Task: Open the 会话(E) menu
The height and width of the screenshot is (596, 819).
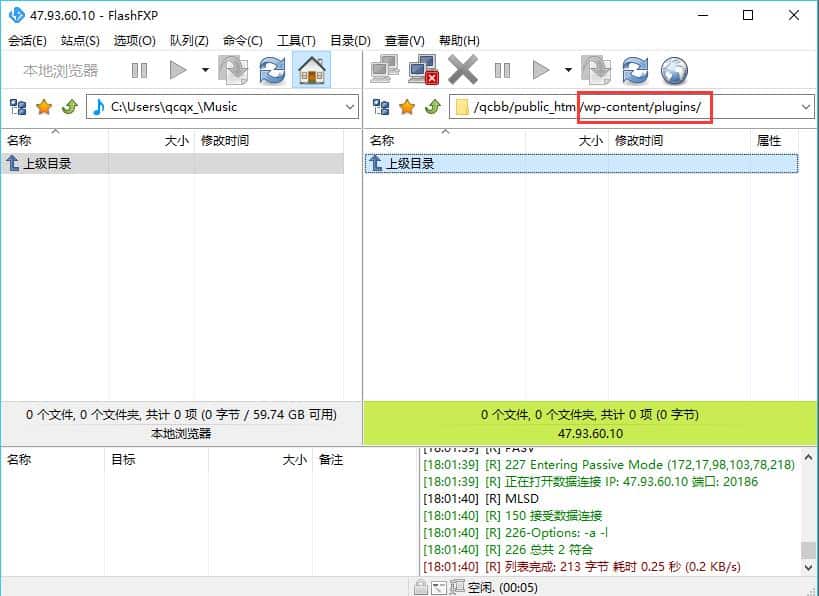Action: [27, 40]
